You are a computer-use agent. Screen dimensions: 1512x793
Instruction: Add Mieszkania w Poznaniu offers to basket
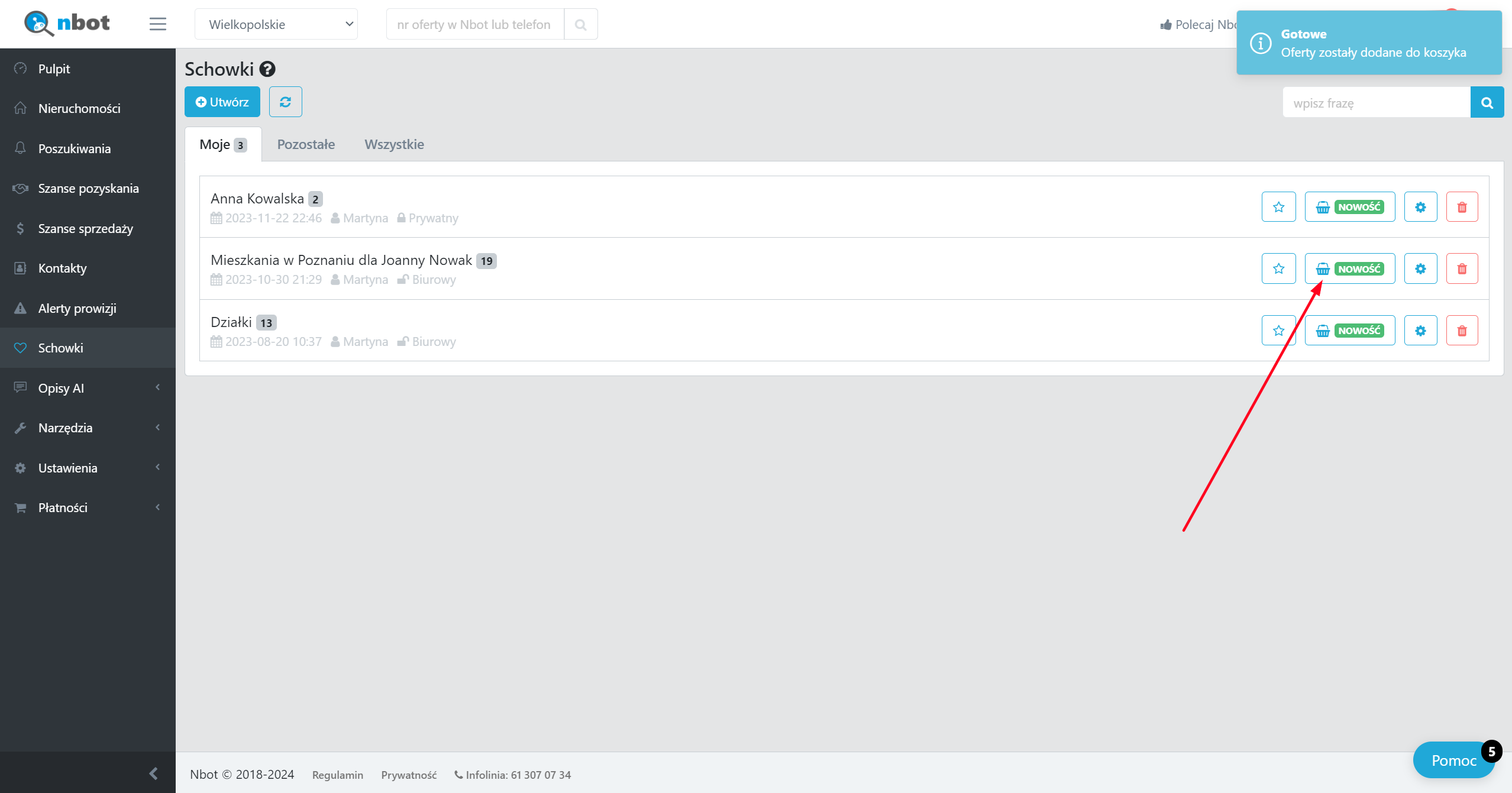(1350, 268)
